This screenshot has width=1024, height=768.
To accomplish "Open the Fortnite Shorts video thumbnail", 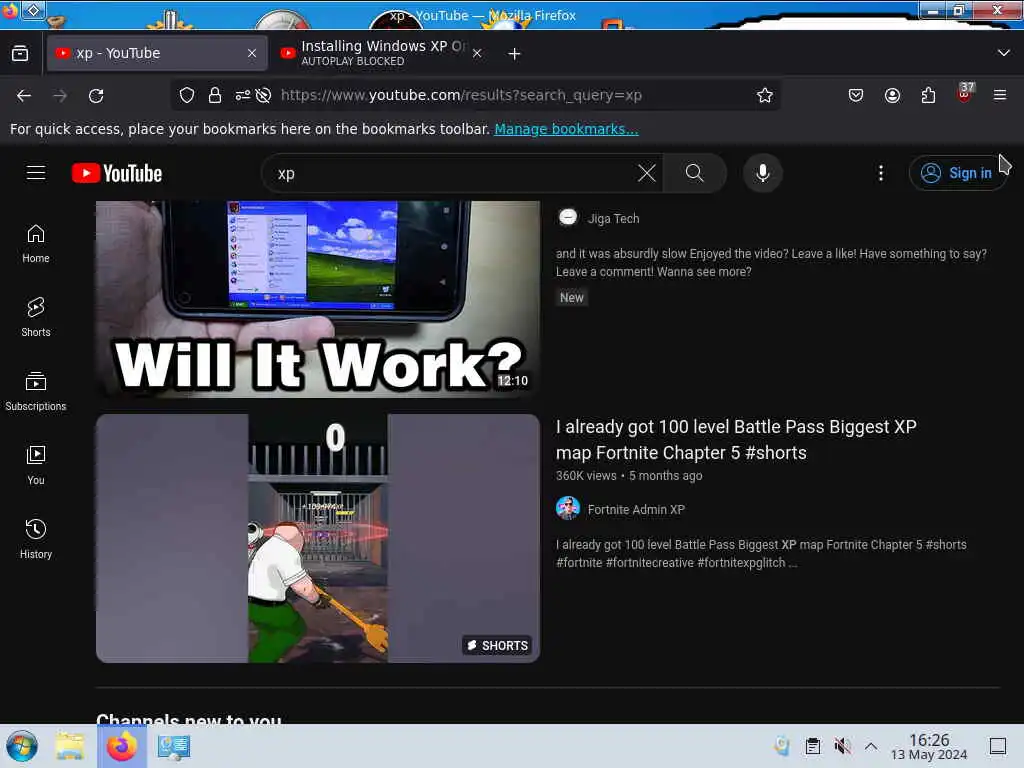I will 318,538.
